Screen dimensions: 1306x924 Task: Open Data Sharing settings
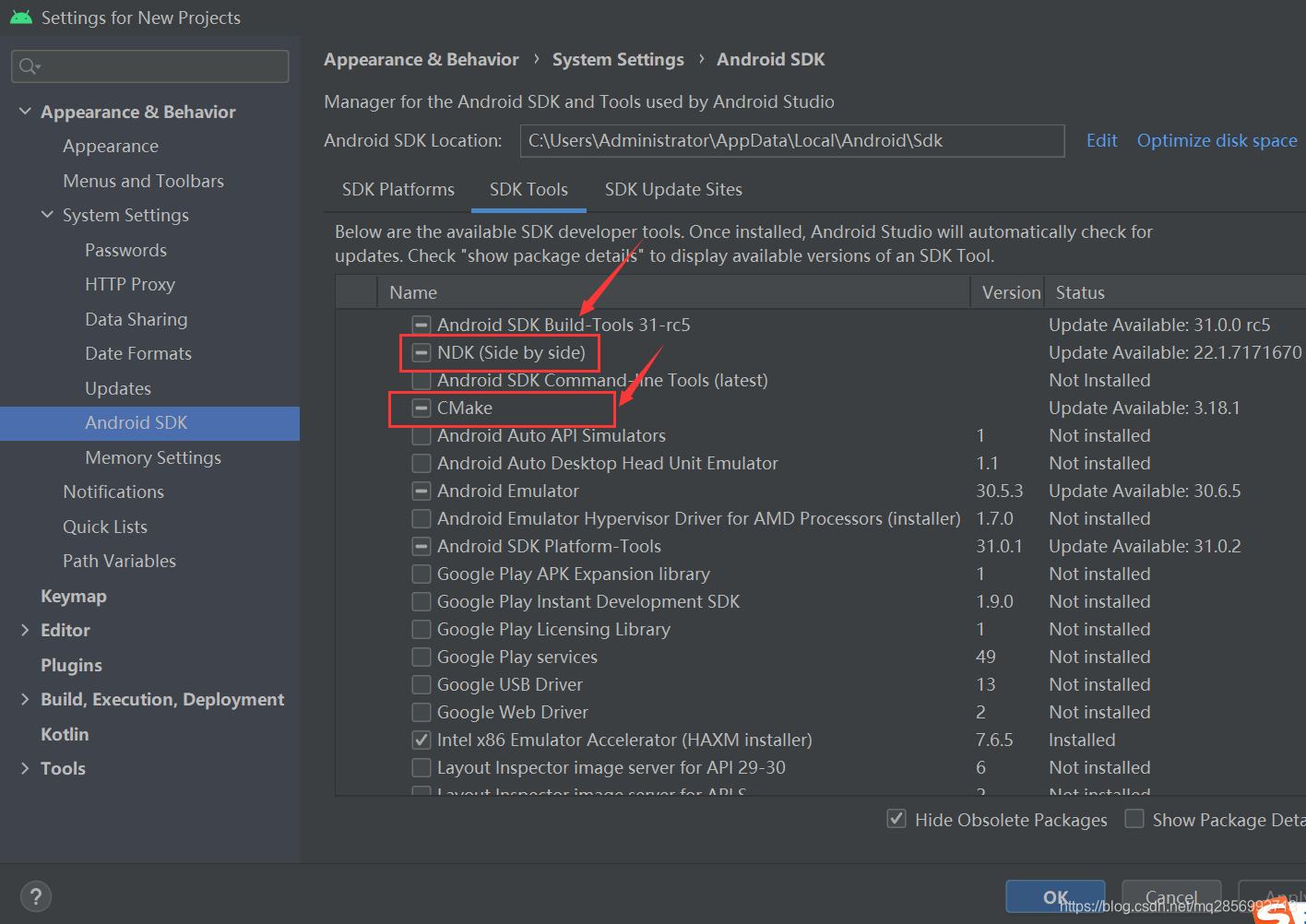pyautogui.click(x=137, y=319)
